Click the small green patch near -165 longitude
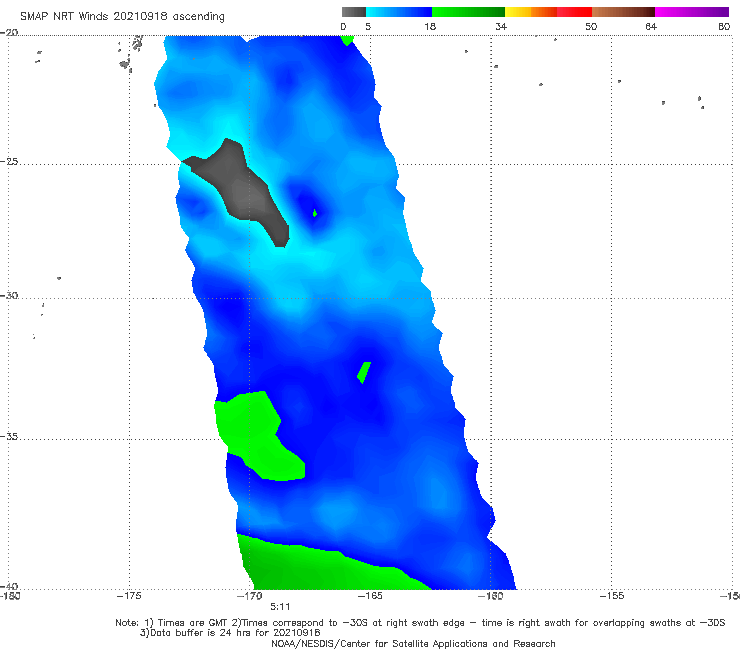The width and height of the screenshot is (740, 650). pyautogui.click(x=364, y=372)
